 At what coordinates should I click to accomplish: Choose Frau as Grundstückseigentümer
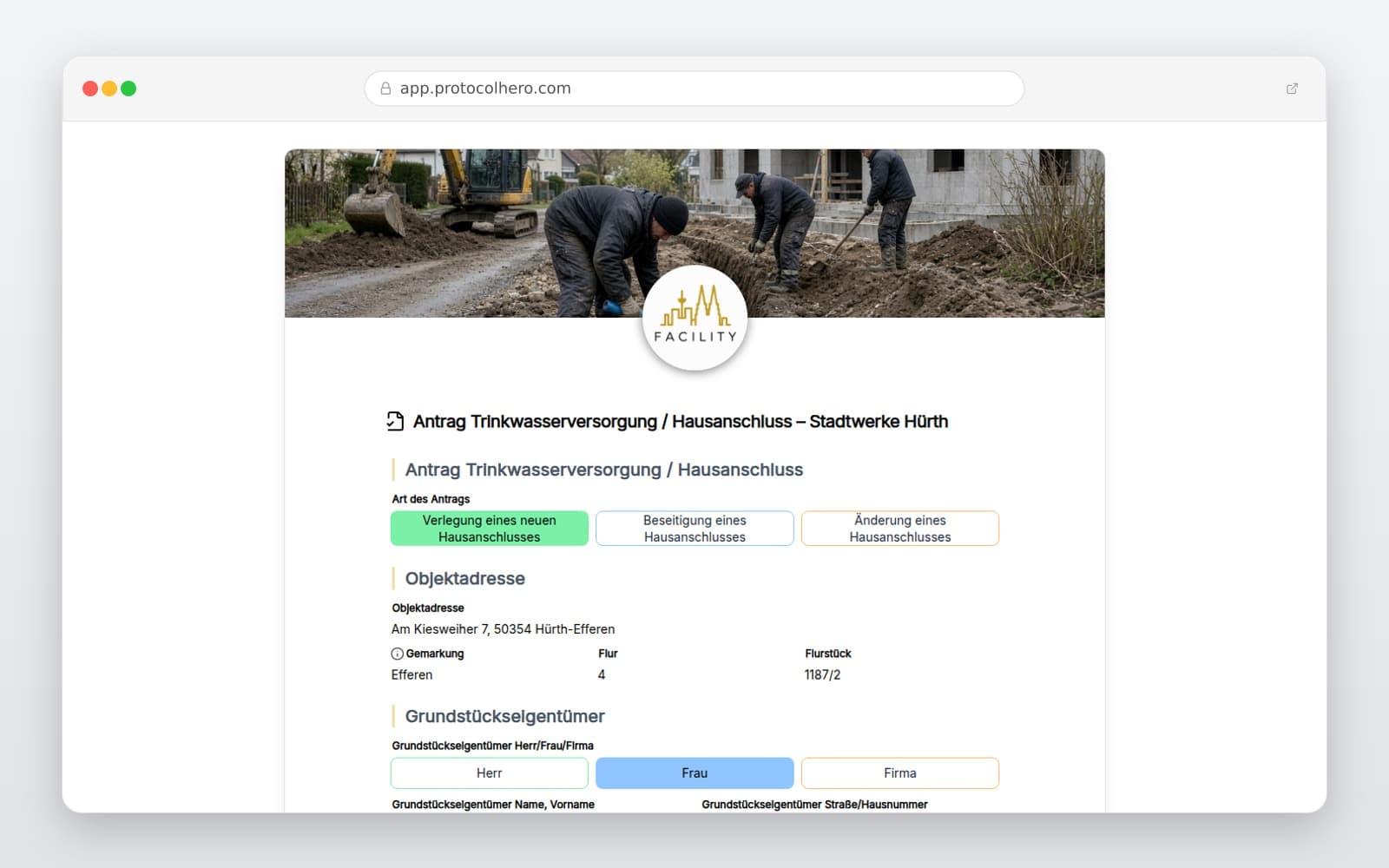coord(694,773)
